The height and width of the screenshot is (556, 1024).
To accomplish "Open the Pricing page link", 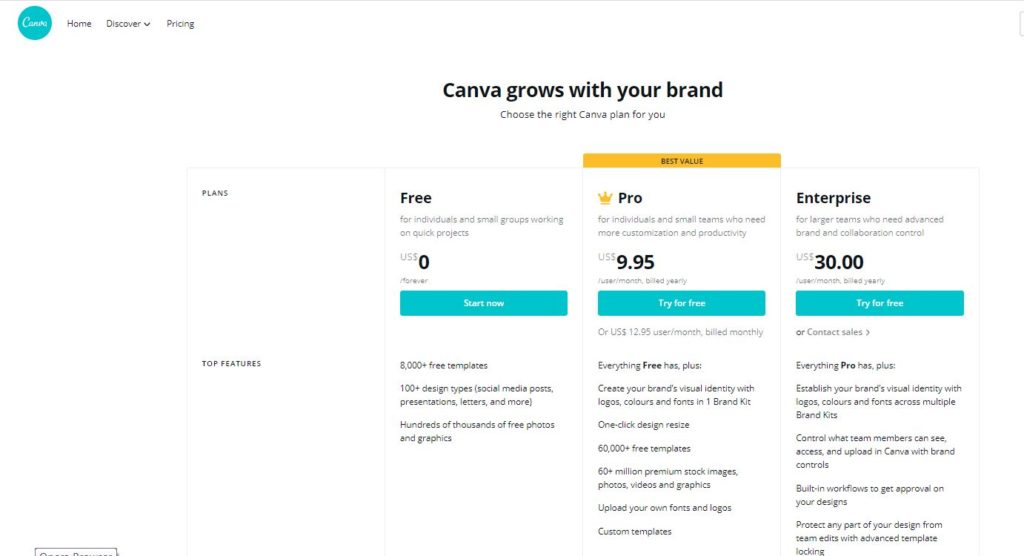I will pos(180,24).
